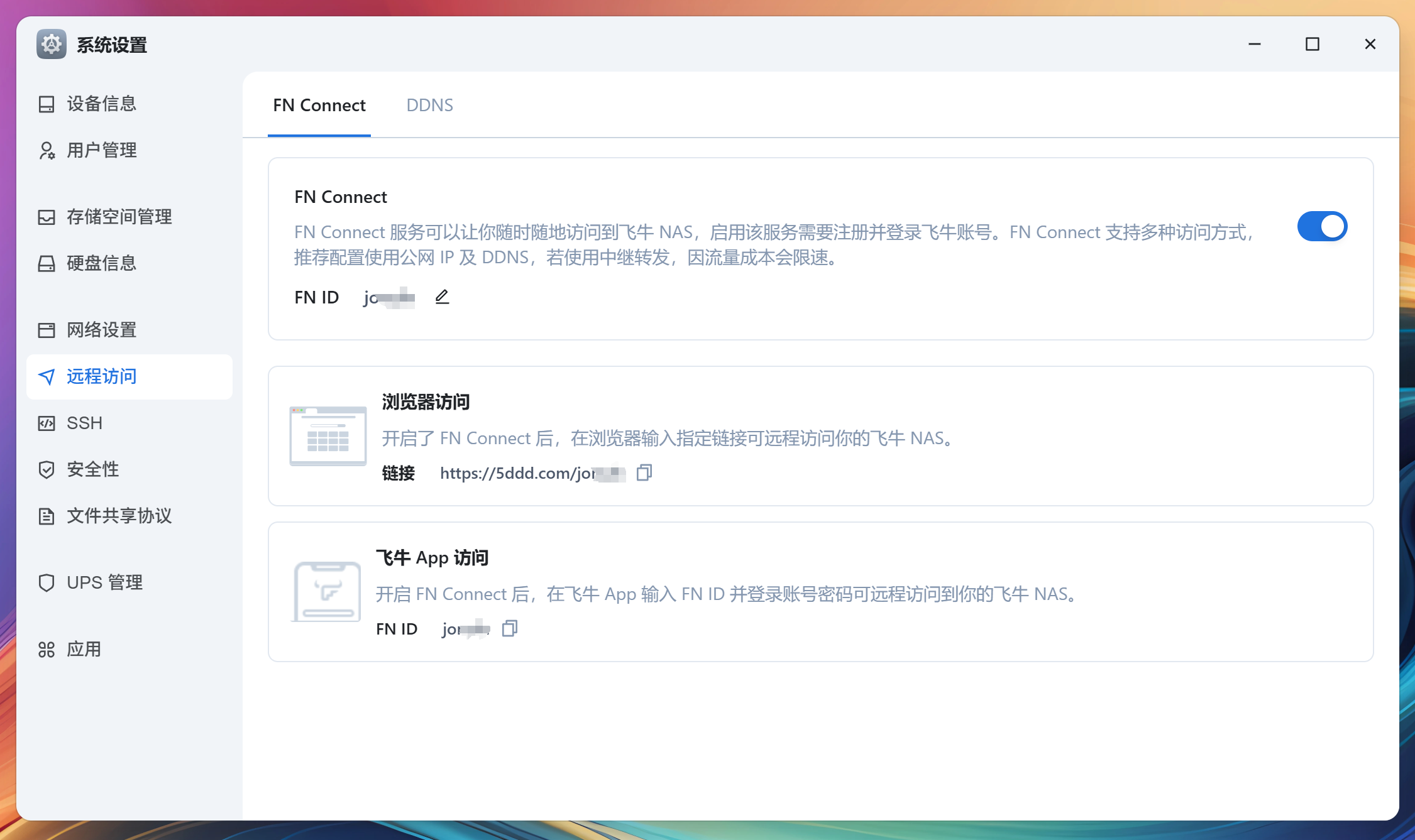Image resolution: width=1415 pixels, height=840 pixels.
Task: Open UPS 管理 panel
Action: [x=104, y=582]
